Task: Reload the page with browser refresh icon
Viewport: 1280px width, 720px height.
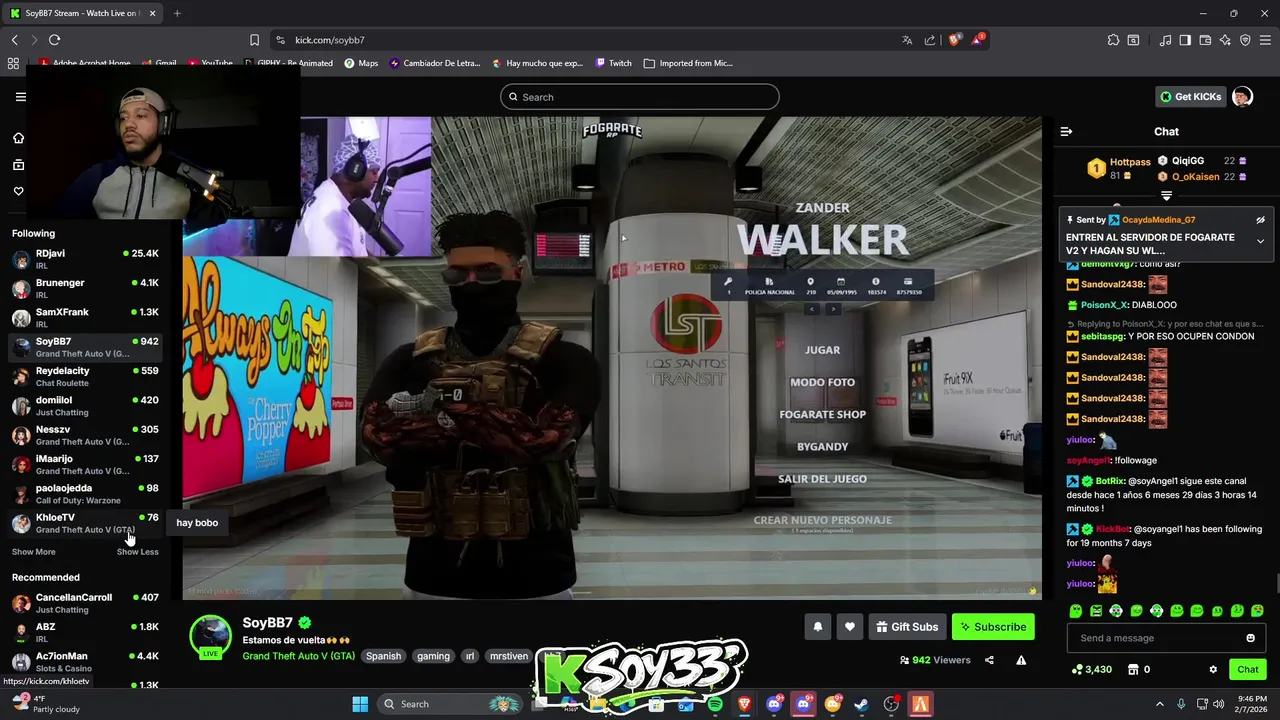Action: pyautogui.click(x=54, y=40)
